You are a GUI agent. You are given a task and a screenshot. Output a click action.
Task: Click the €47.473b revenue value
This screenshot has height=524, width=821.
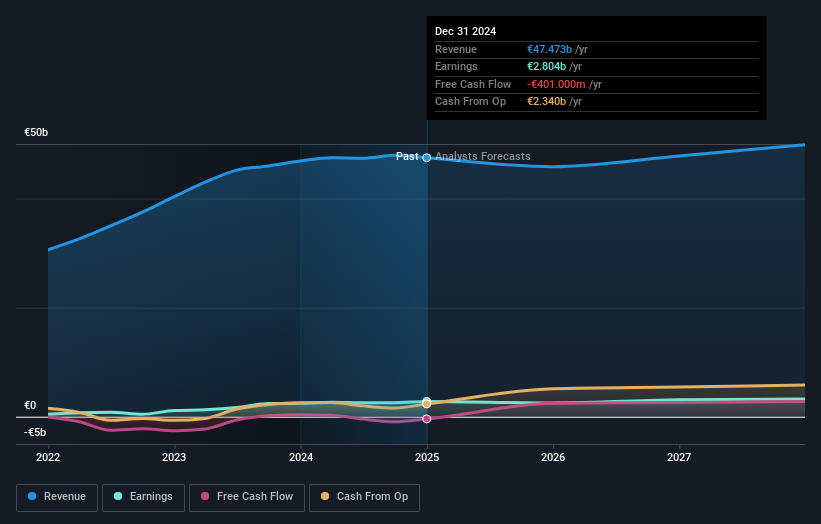pos(549,49)
